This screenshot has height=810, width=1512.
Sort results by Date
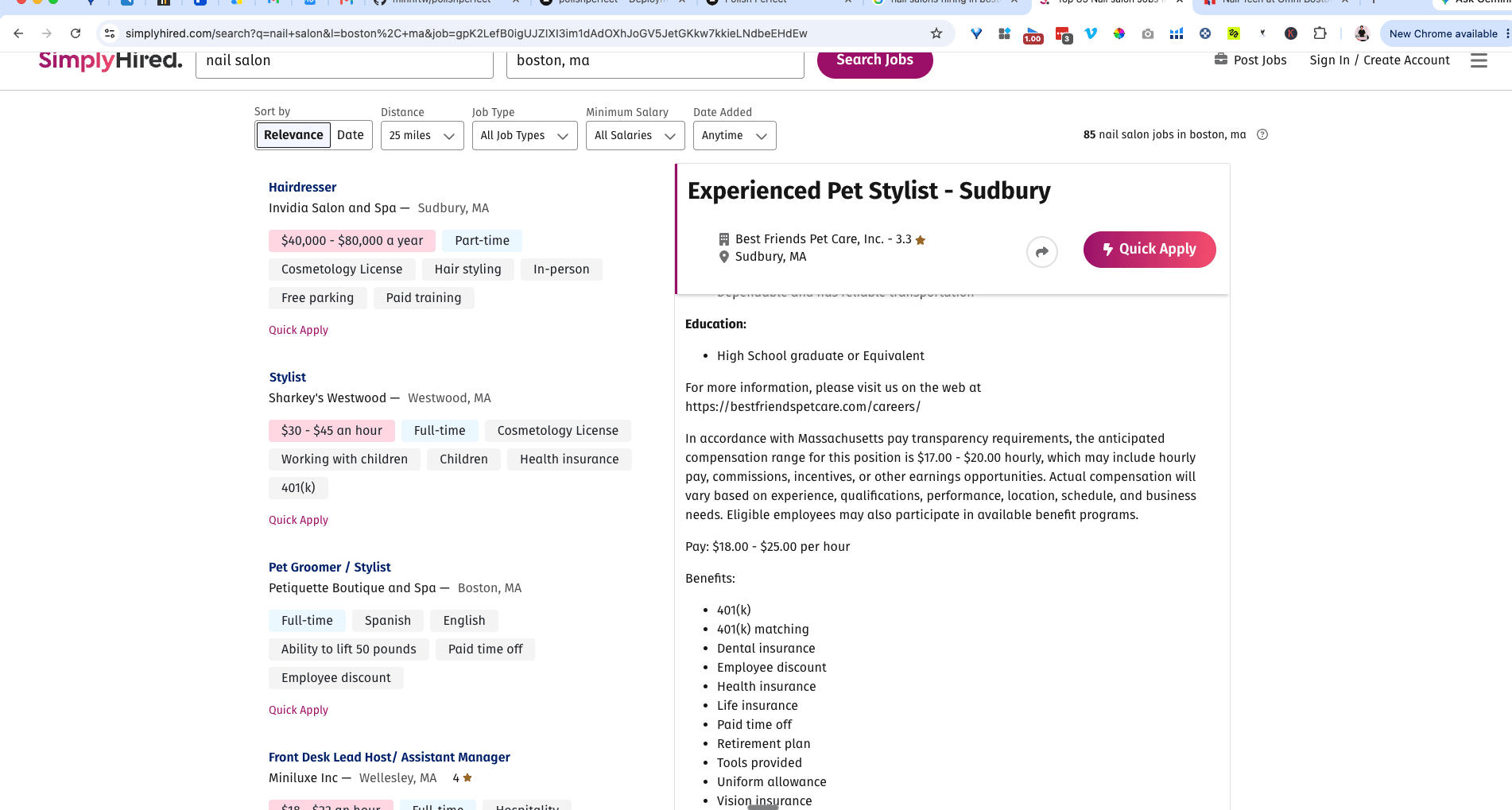pos(351,135)
